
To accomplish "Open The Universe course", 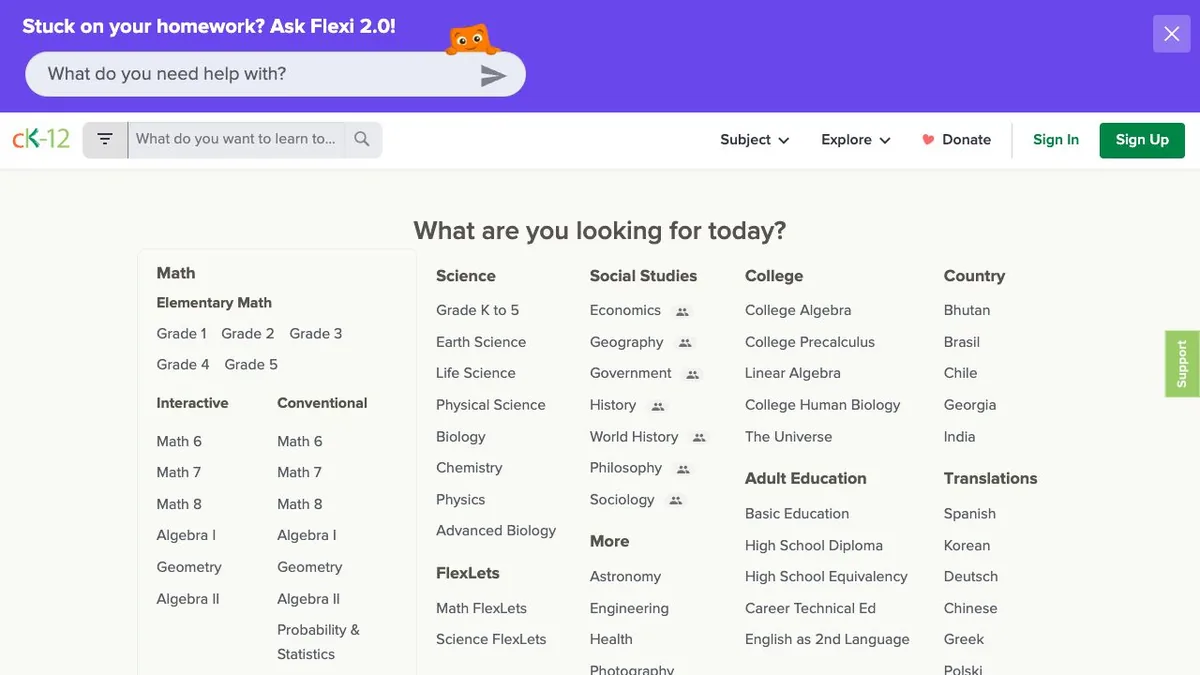I will pos(788,437).
